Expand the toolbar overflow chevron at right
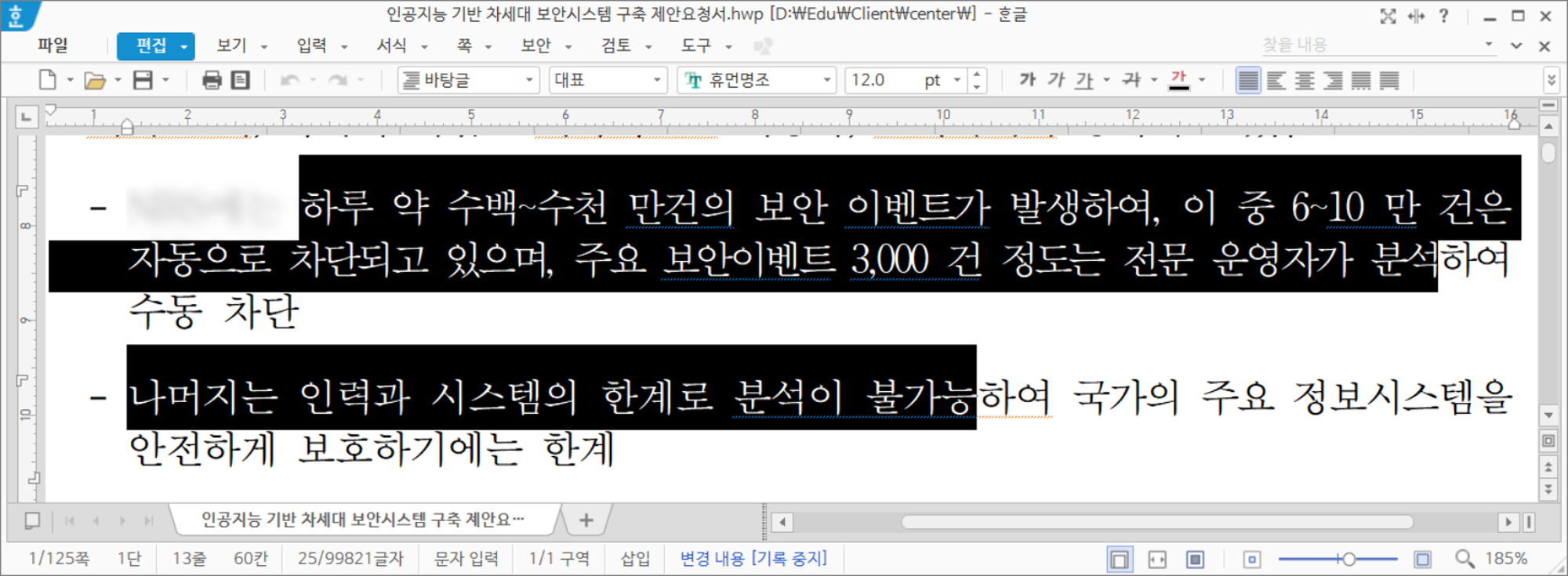 1552,80
